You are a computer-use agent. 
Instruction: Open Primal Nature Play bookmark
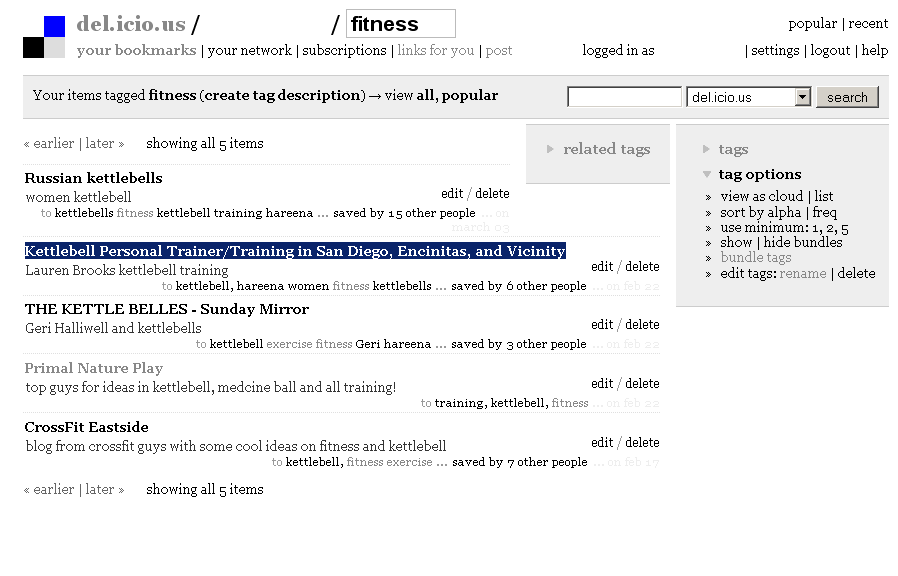pyautogui.click(x=94, y=368)
